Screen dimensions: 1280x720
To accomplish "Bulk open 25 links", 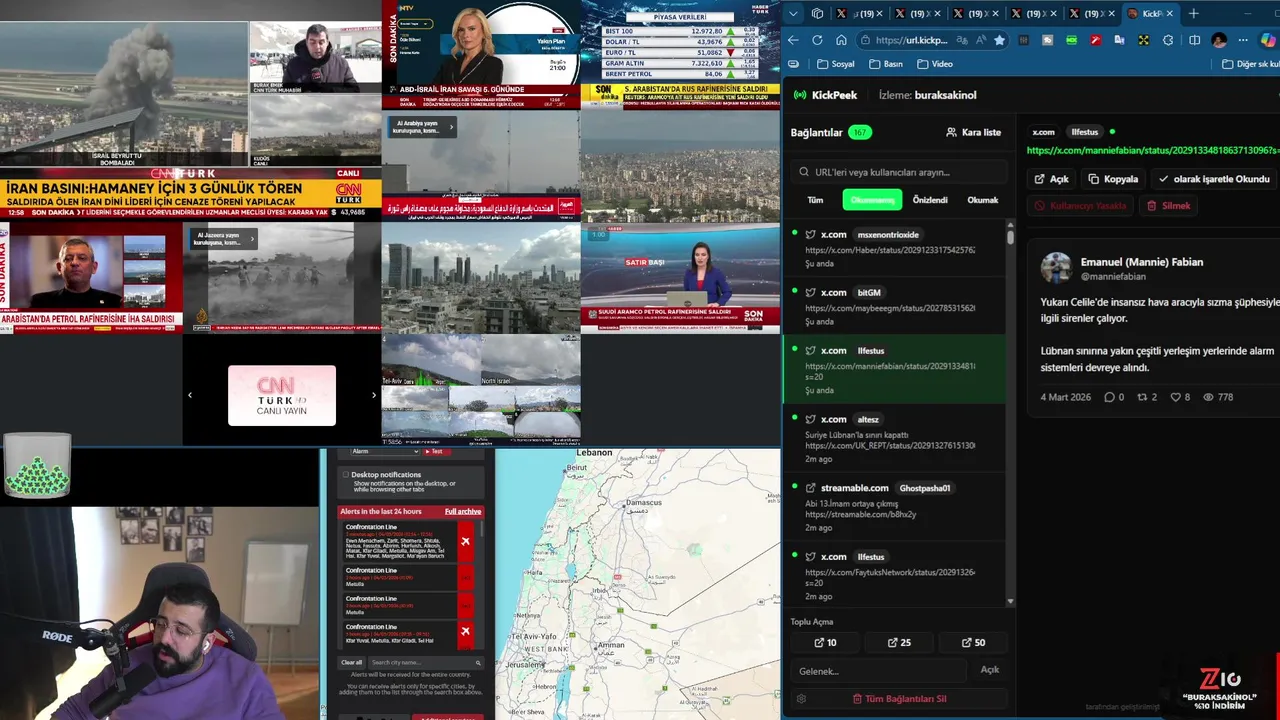I will tap(899, 642).
